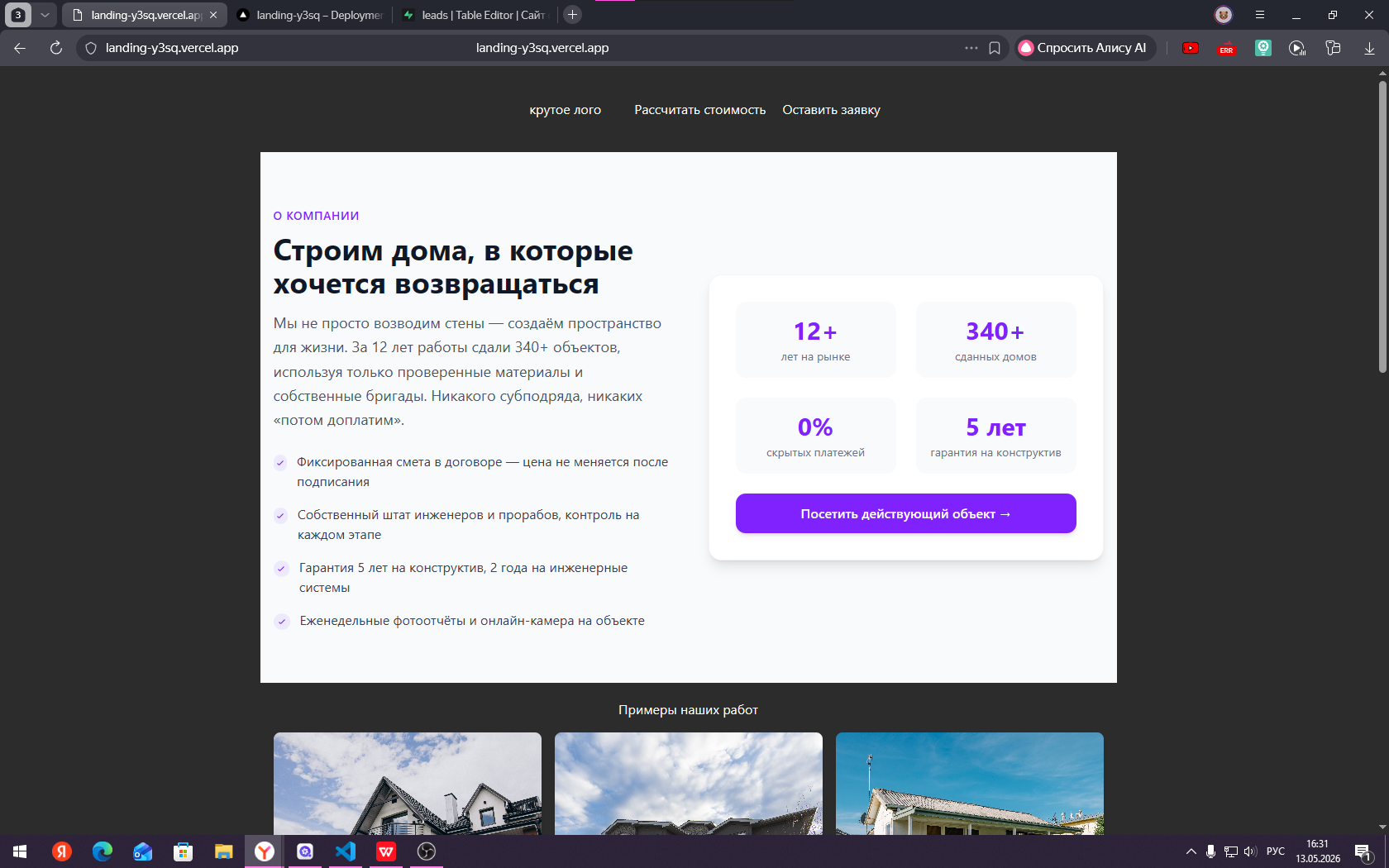Open the three-dots page options menu
This screenshot has height=868, width=1389.
(x=971, y=48)
